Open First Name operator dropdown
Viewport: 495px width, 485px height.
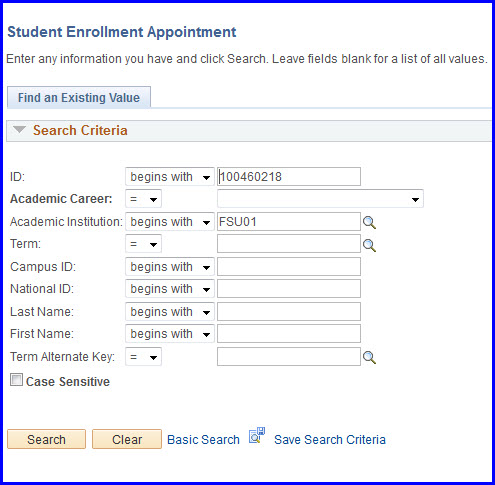click(170, 334)
